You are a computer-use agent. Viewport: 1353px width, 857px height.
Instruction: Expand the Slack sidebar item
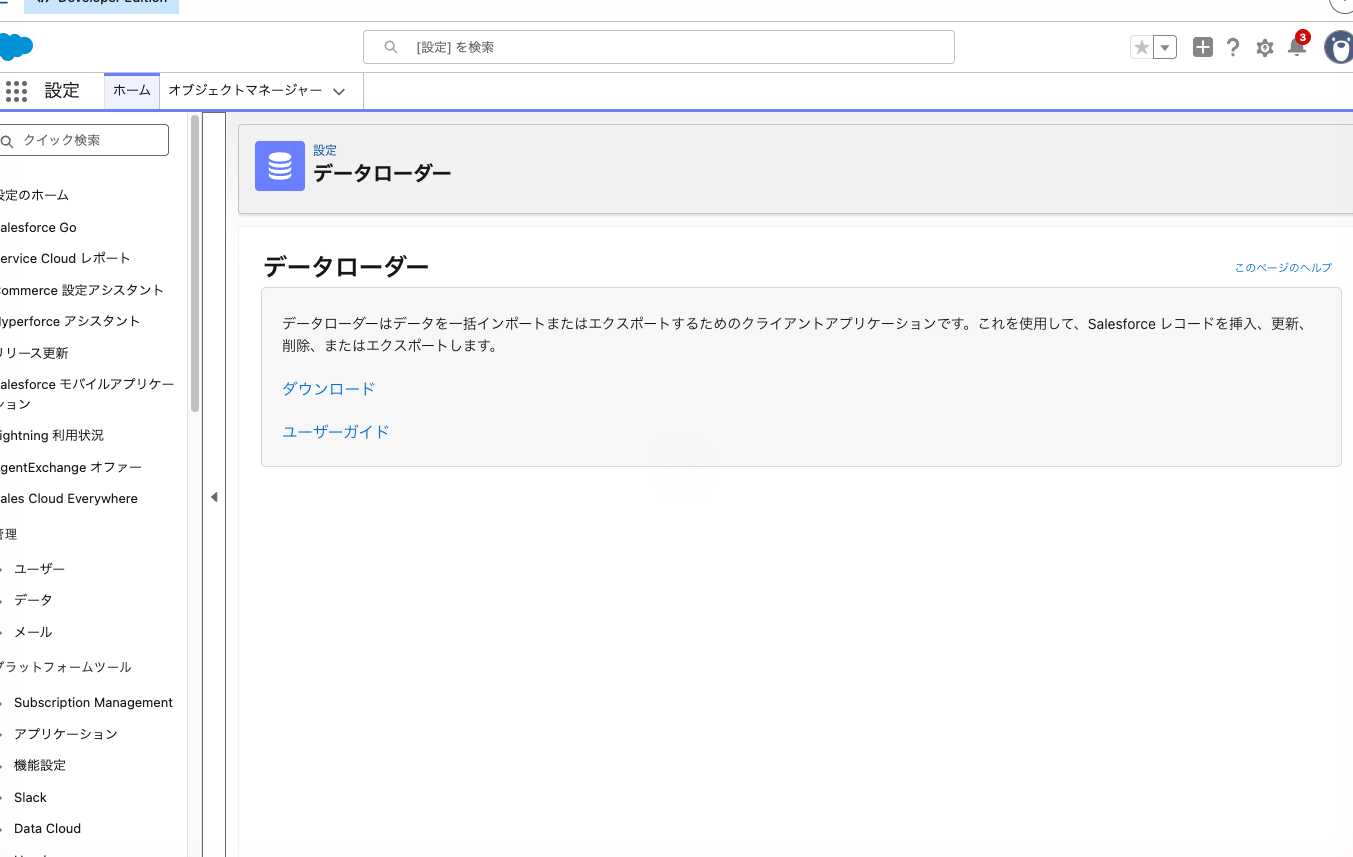click(x=30, y=797)
